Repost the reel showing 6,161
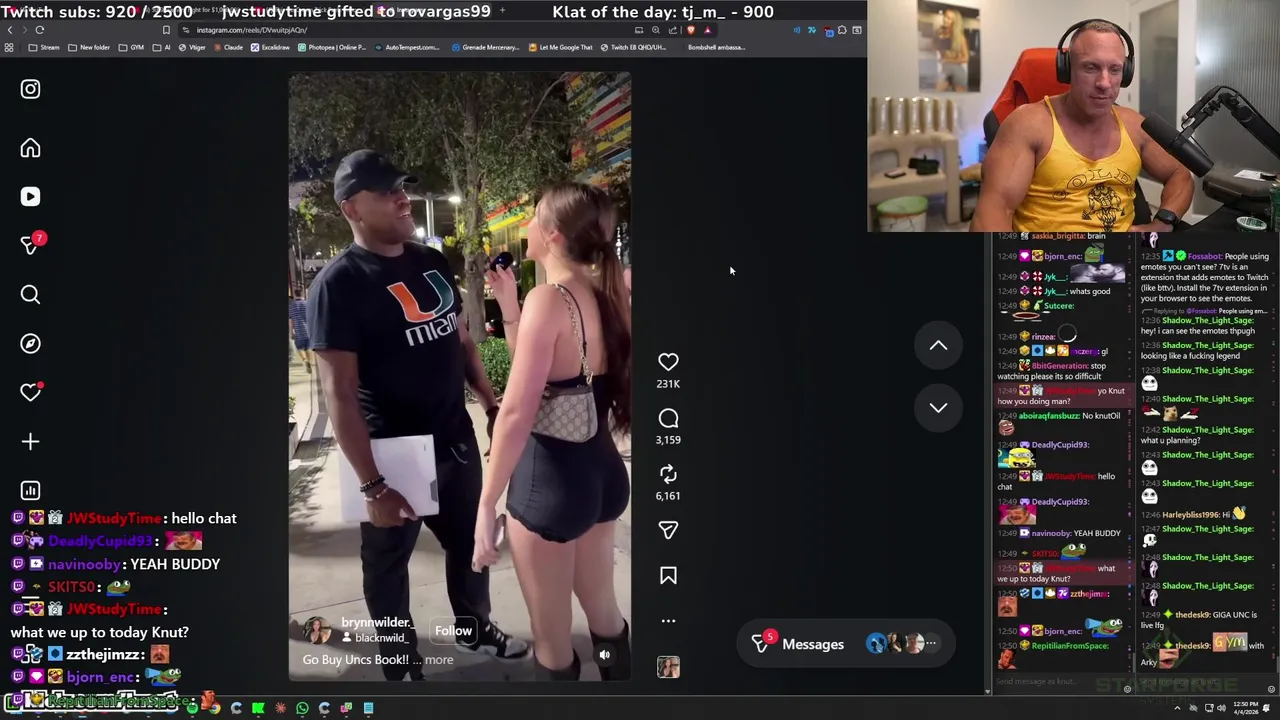Viewport: 1280px width, 720px height. 668,474
